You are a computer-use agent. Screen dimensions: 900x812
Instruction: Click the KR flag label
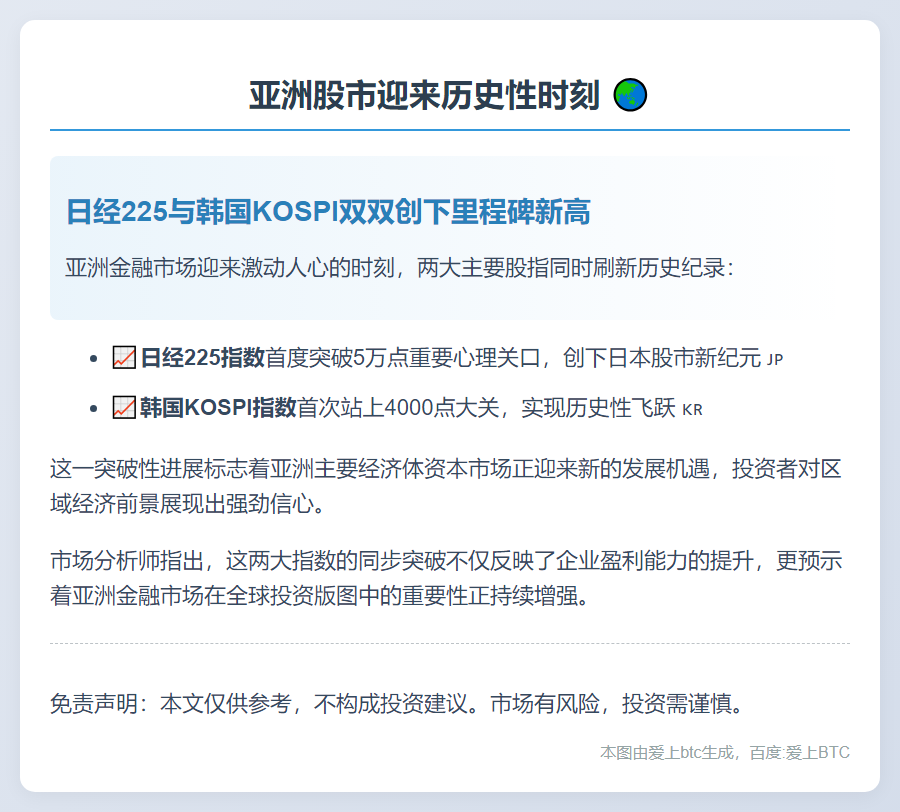[692, 410]
